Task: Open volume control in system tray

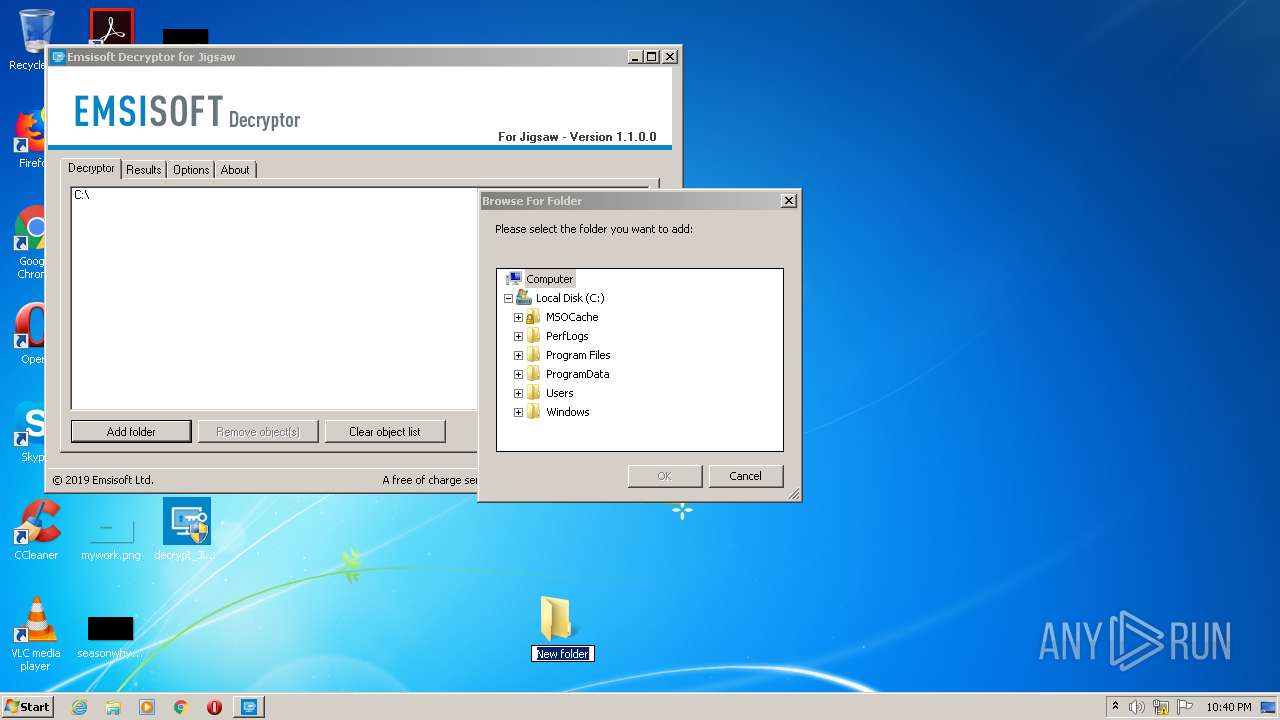Action: pos(1137,707)
